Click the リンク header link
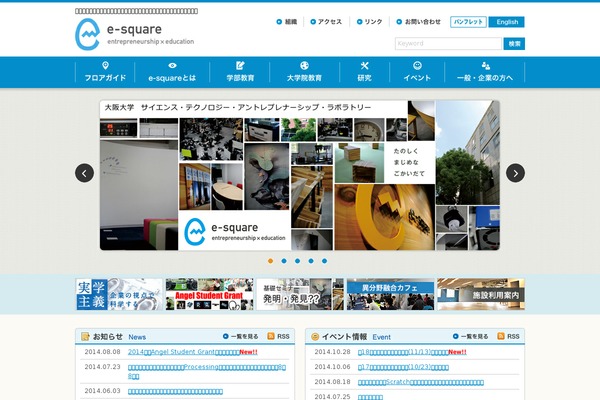 click(x=370, y=22)
